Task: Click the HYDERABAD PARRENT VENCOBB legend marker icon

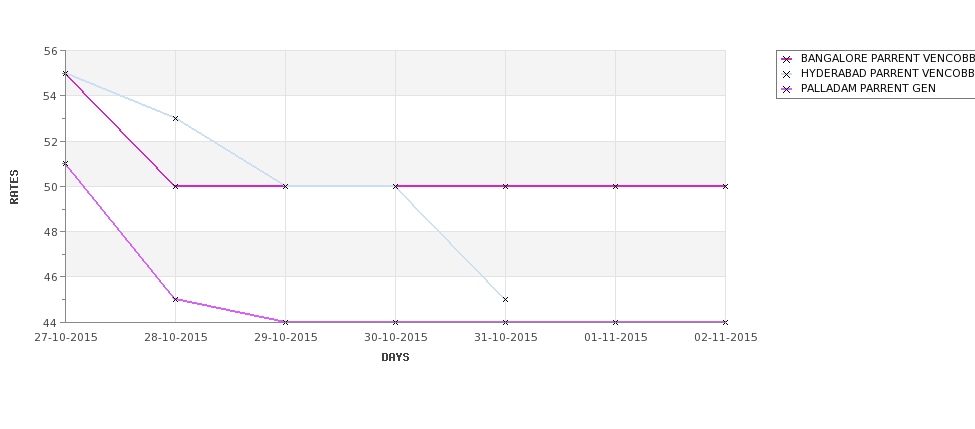Action: (787, 74)
